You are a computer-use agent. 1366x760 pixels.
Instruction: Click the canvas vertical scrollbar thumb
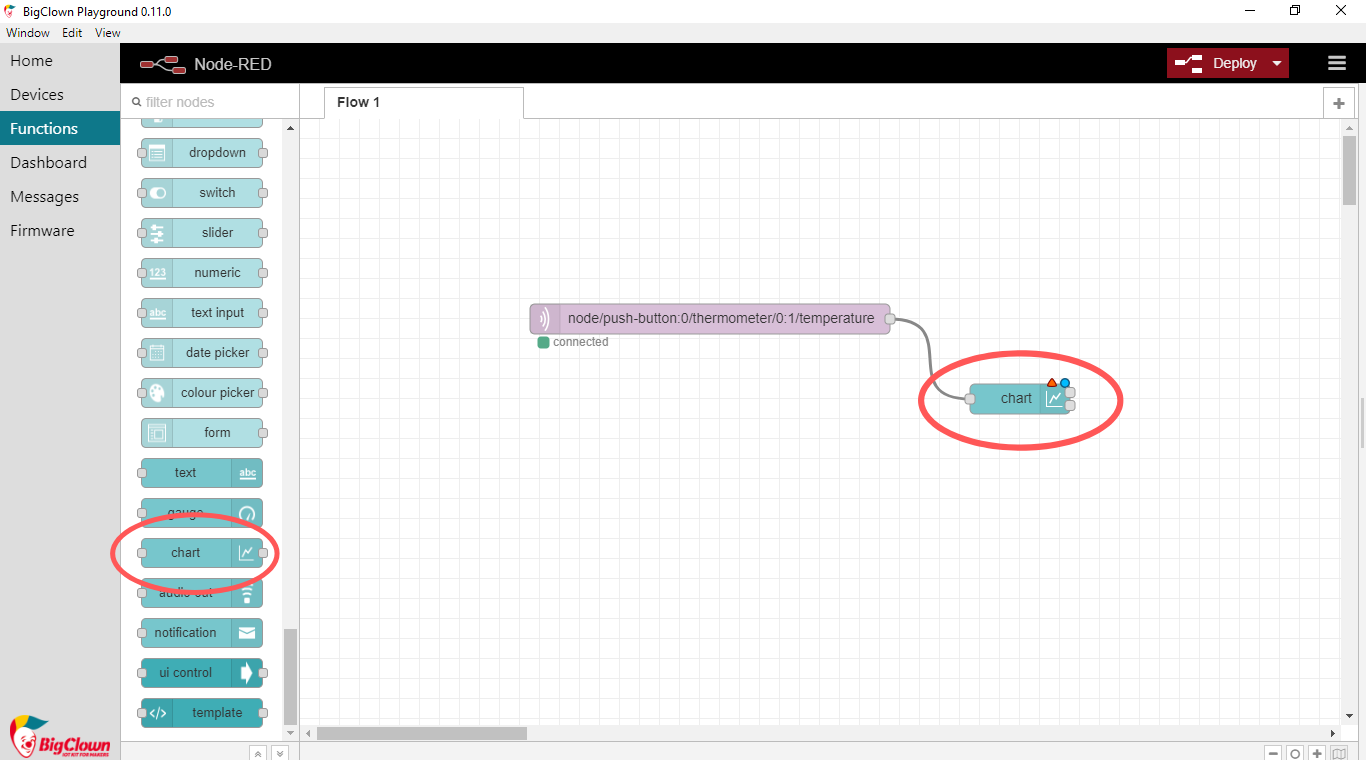coord(1350,170)
